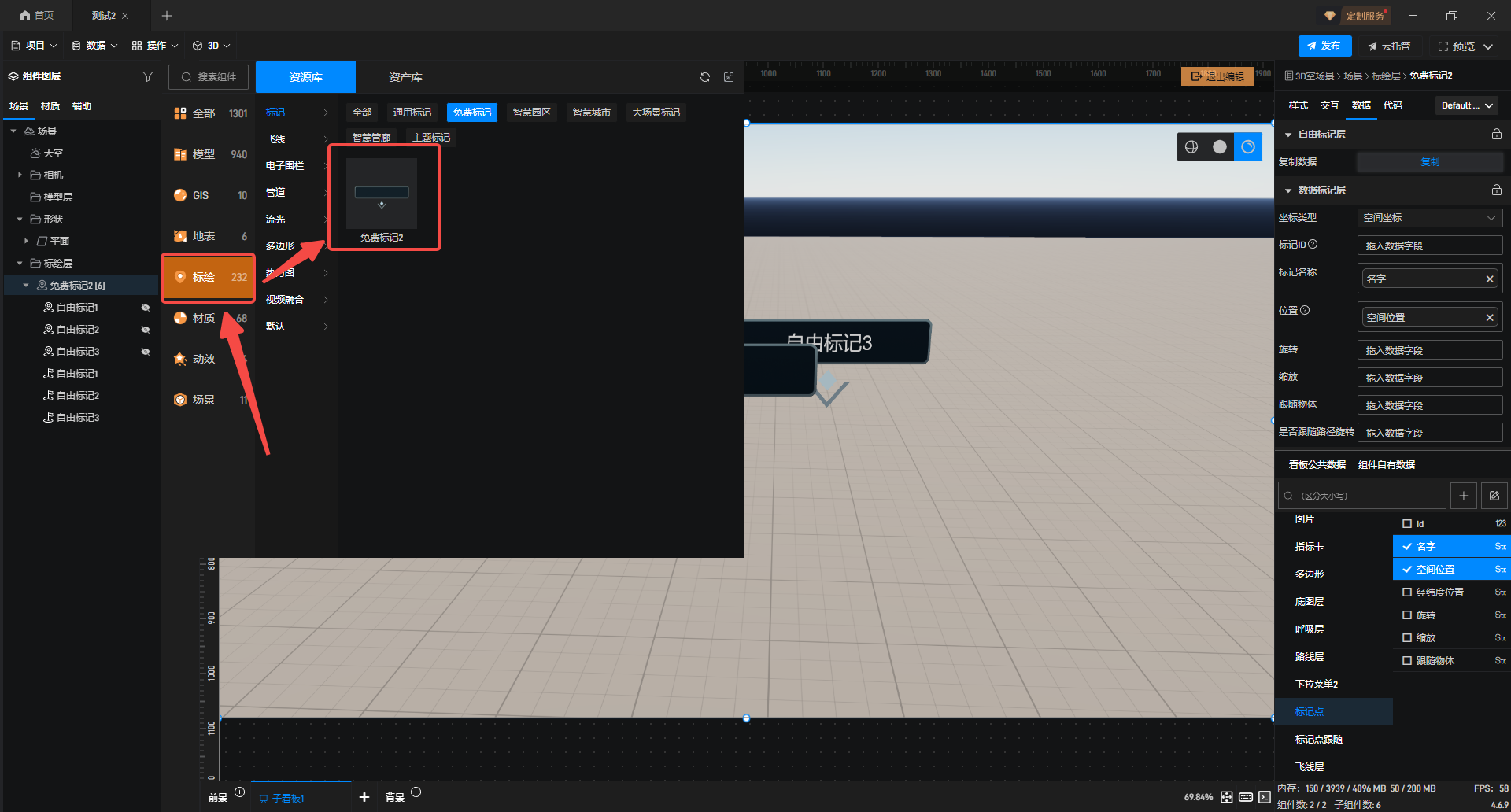Check the 经纬度位置 checkbox

click(1407, 592)
